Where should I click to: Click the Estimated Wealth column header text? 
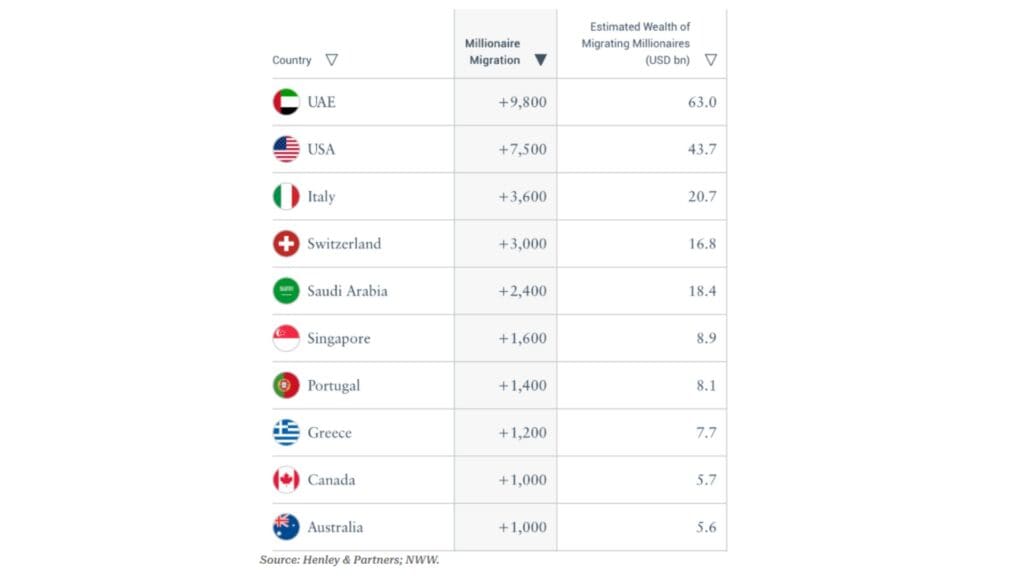coord(635,43)
